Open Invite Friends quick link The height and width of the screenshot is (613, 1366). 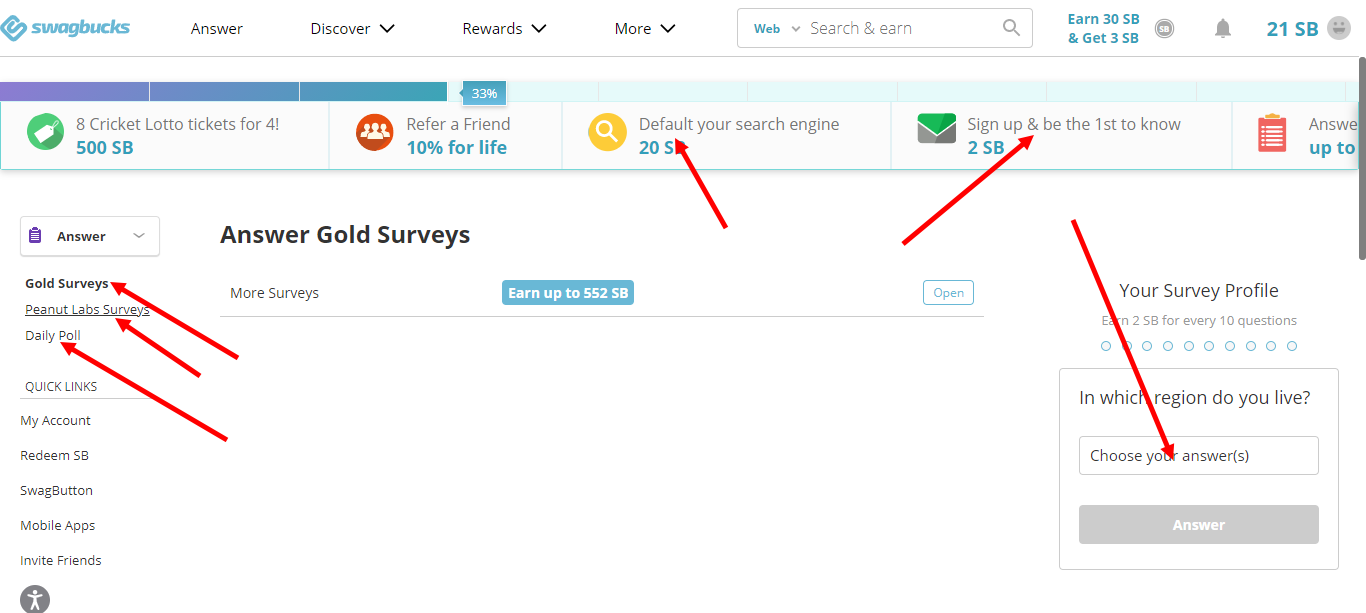tap(61, 561)
